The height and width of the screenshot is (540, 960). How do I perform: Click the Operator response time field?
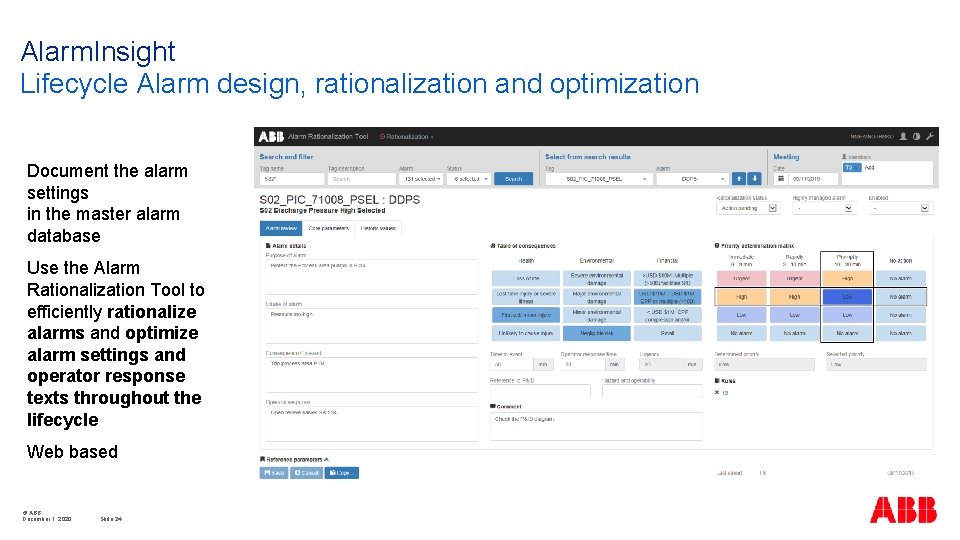[x=583, y=364]
